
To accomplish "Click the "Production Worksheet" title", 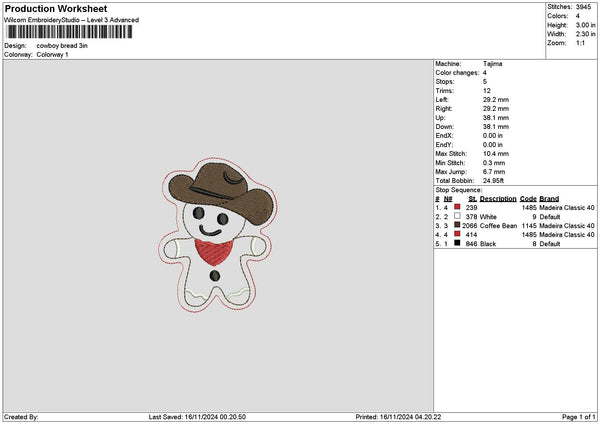I will pos(56,8).
